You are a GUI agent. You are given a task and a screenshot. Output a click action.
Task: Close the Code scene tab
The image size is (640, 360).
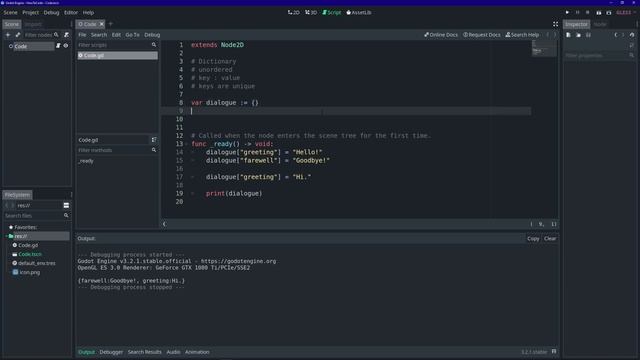102,24
